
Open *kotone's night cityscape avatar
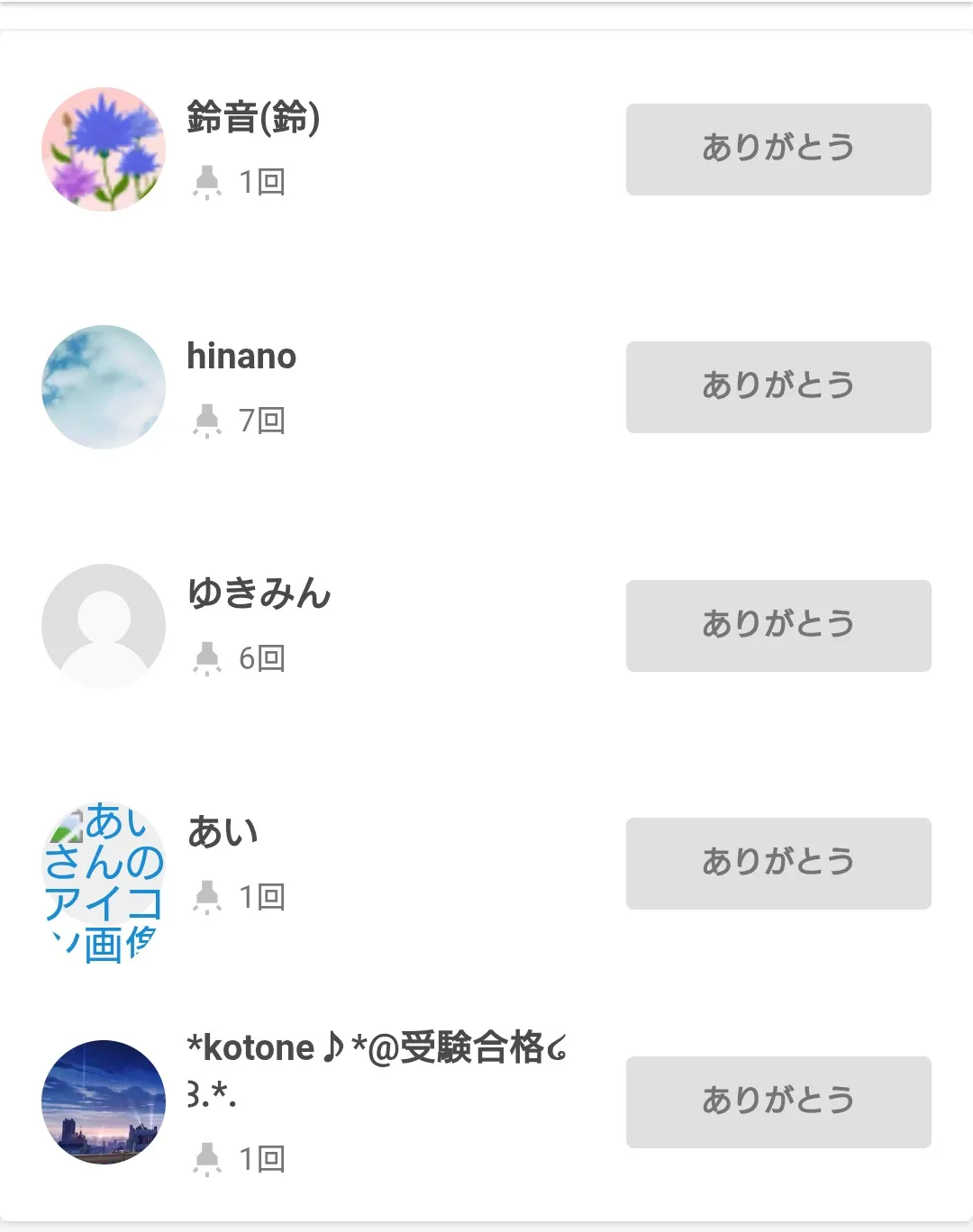pyautogui.click(x=104, y=1102)
